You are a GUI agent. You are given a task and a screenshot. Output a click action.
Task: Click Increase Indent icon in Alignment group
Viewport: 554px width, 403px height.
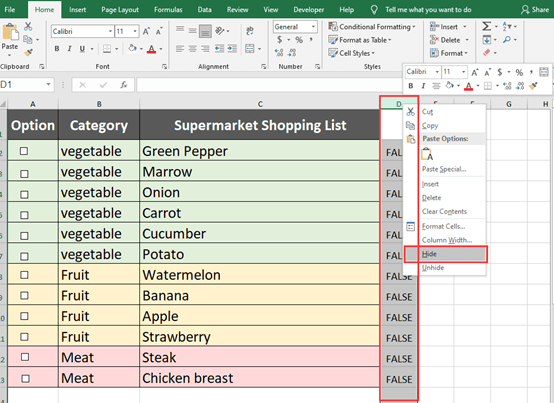(232, 49)
